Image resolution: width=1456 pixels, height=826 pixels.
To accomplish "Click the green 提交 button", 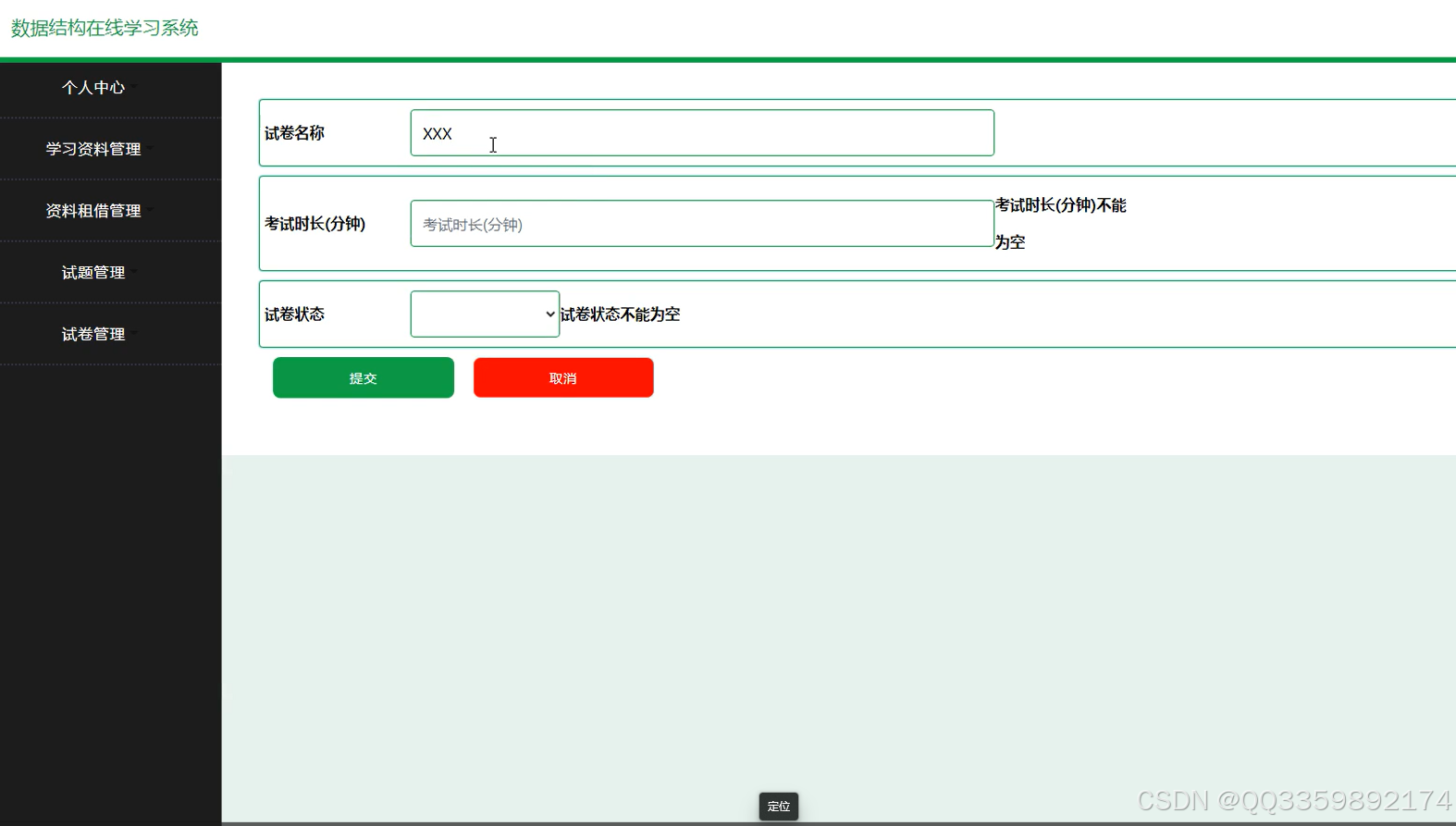I will tap(364, 377).
